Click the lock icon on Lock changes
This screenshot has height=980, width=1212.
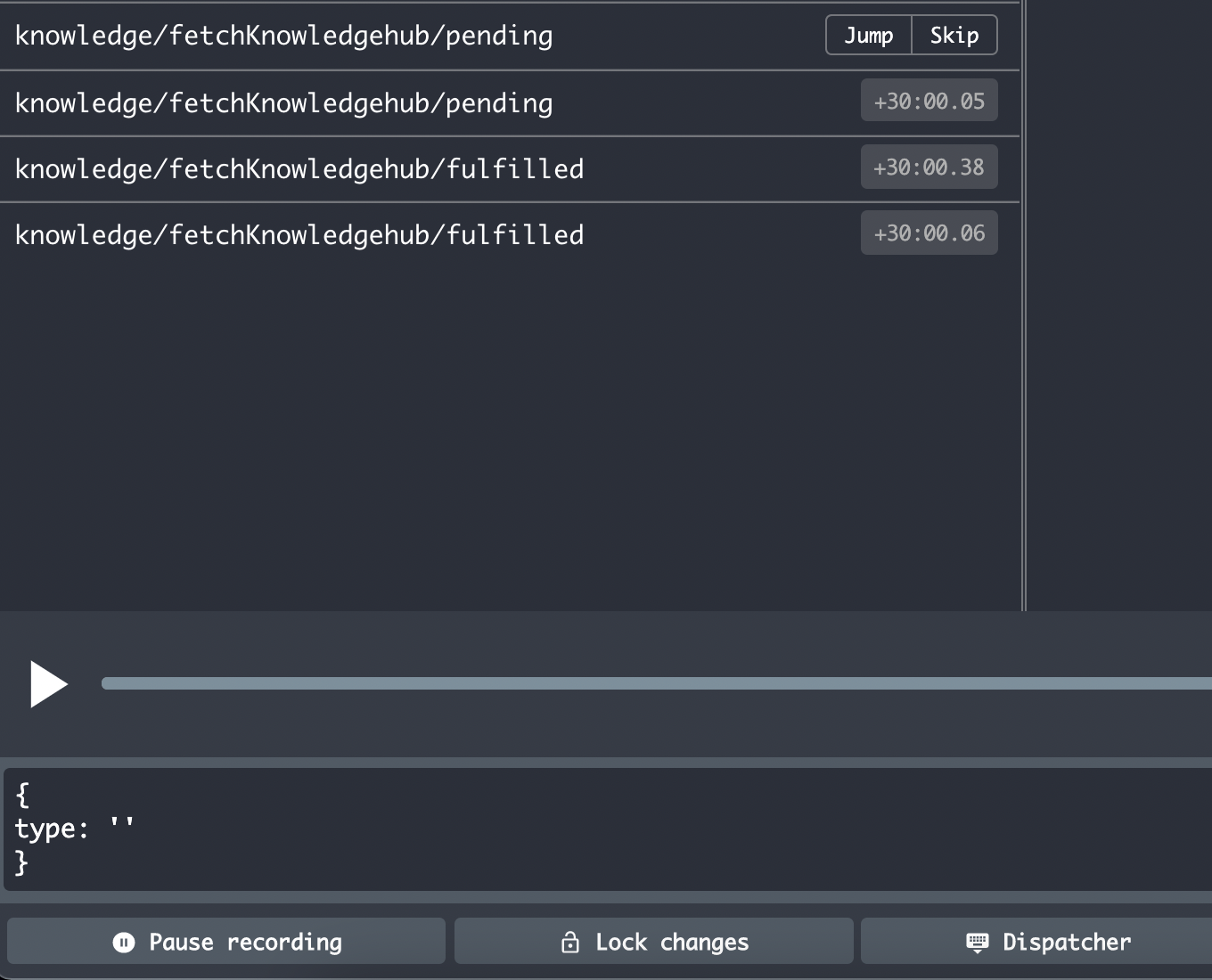click(x=570, y=941)
